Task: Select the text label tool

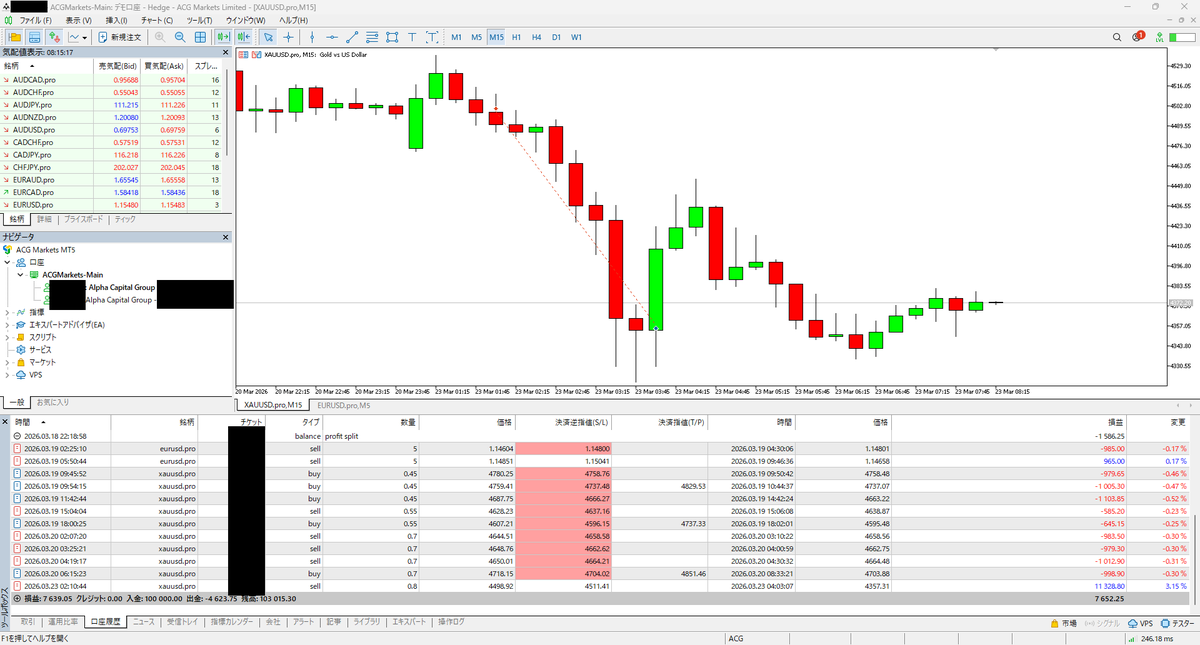Action: point(432,38)
